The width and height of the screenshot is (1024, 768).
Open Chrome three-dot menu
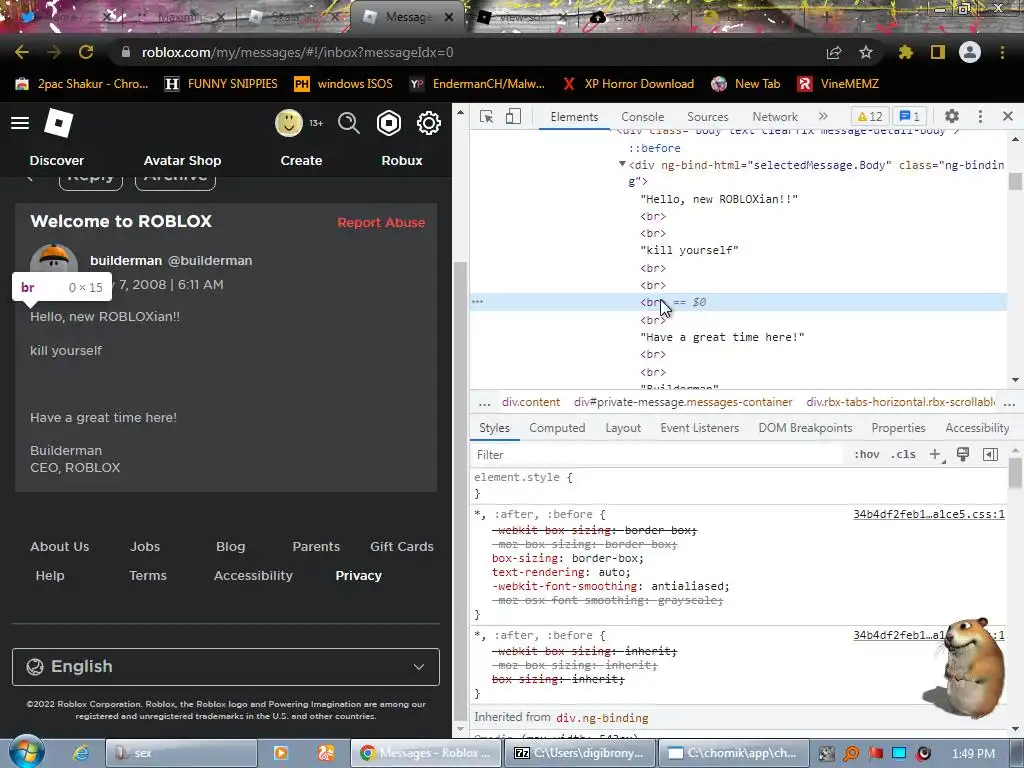point(1002,52)
